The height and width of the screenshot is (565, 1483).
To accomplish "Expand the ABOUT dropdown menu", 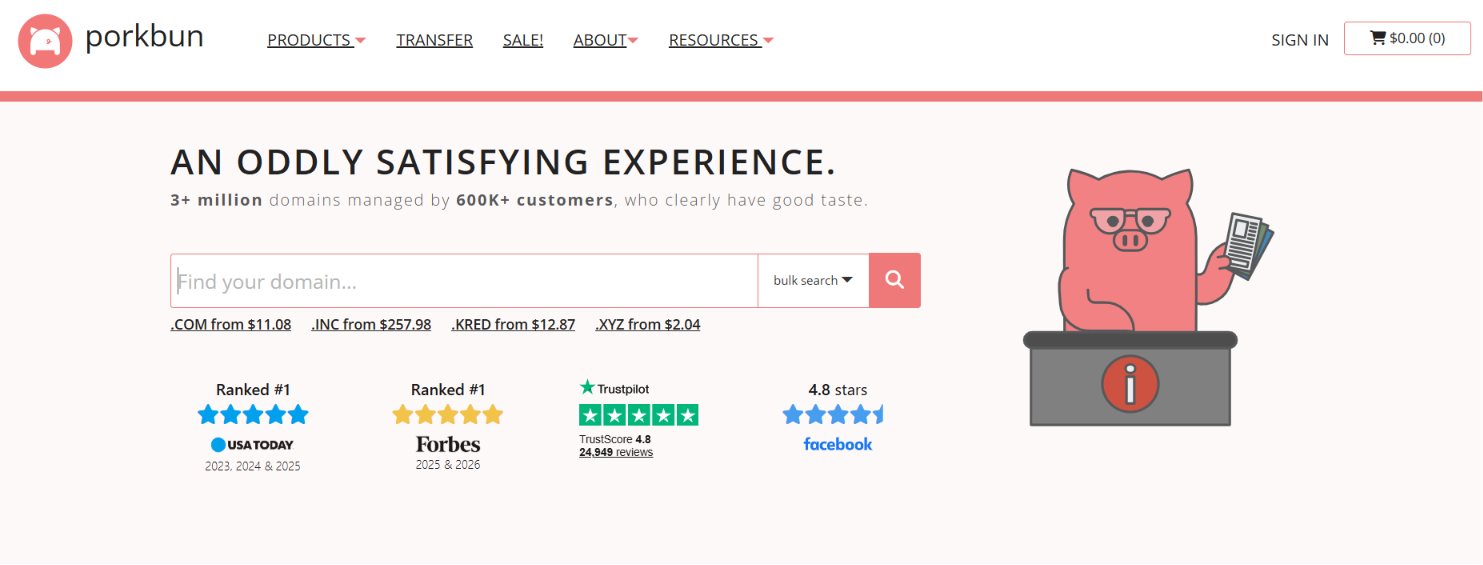I will [x=606, y=40].
